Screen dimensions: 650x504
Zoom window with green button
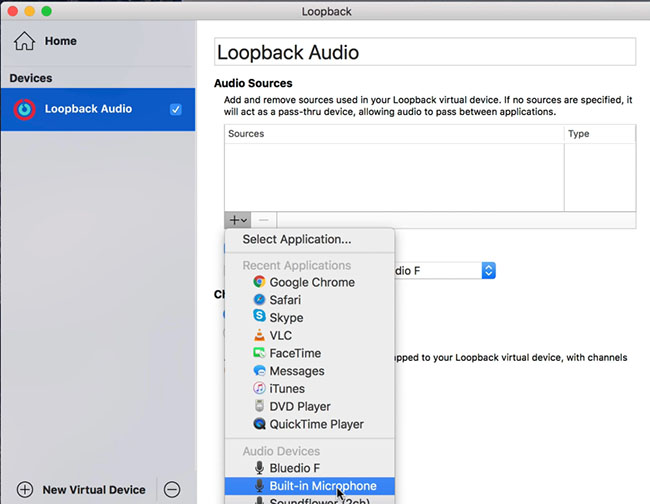tap(46, 11)
